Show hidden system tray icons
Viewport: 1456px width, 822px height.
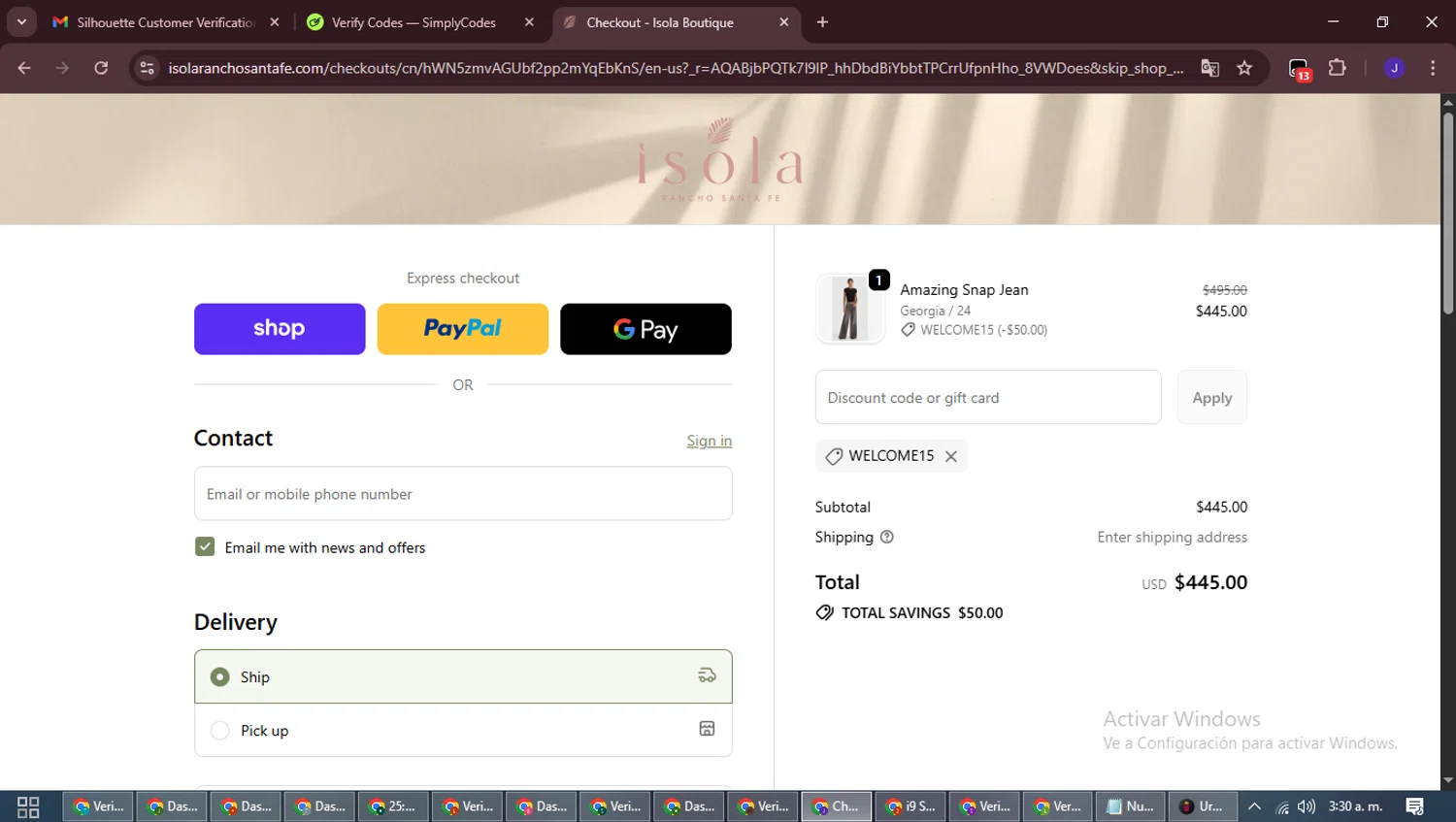pos(1255,806)
